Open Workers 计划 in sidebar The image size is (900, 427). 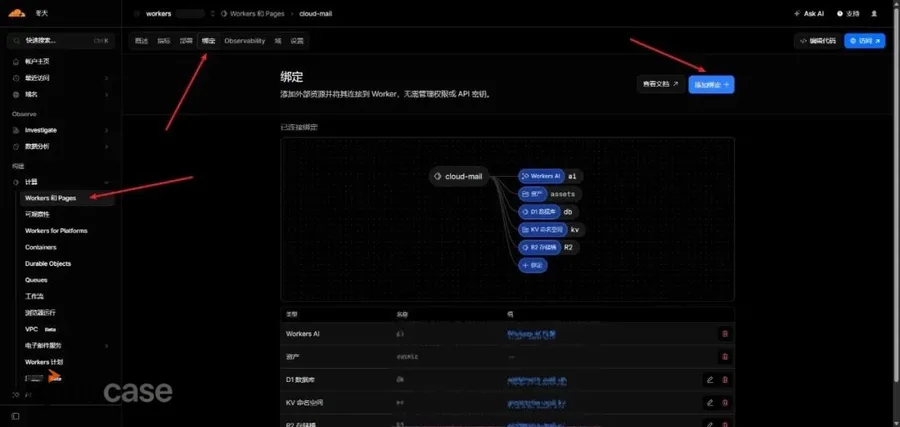tap(44, 362)
